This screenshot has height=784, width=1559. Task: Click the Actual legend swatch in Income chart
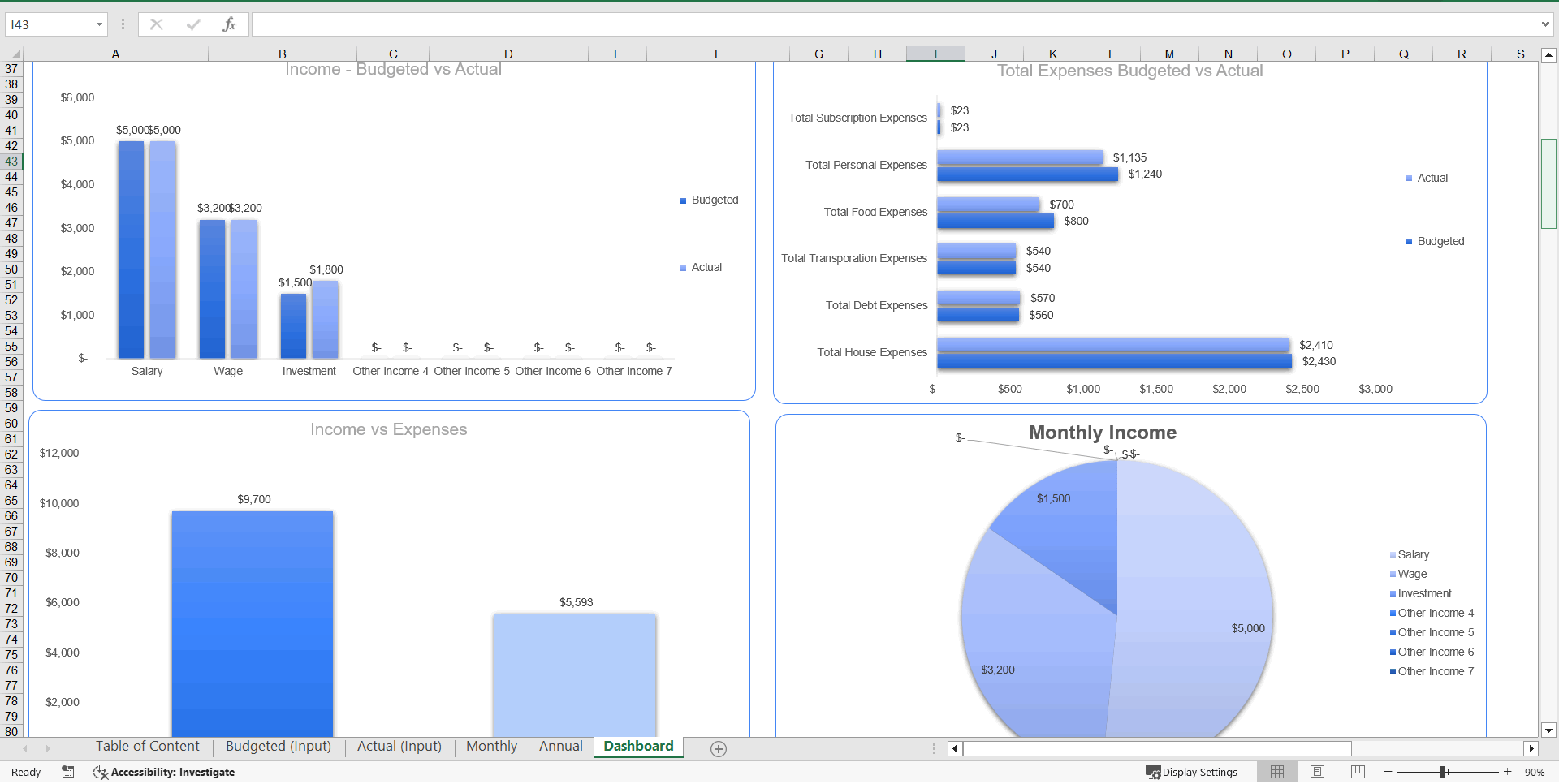coord(683,268)
